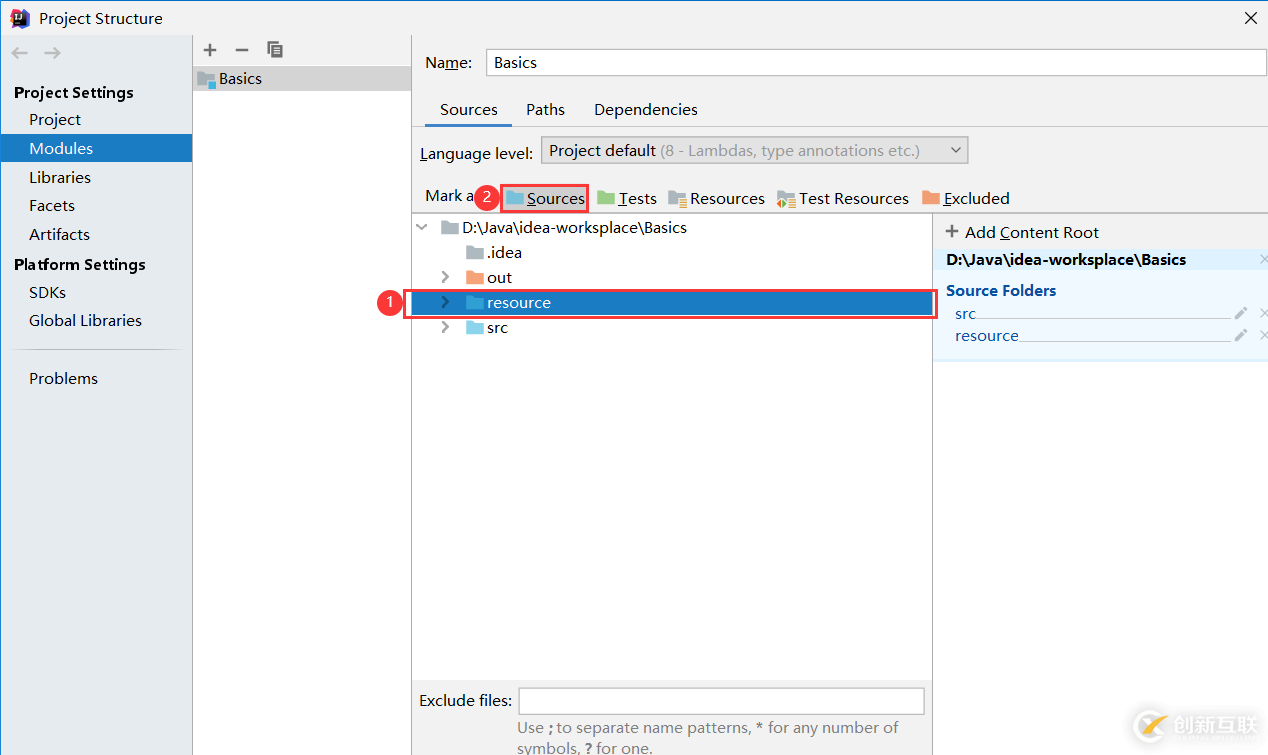The height and width of the screenshot is (755, 1268).
Task: Click Add Content Root button
Action: tap(1022, 232)
